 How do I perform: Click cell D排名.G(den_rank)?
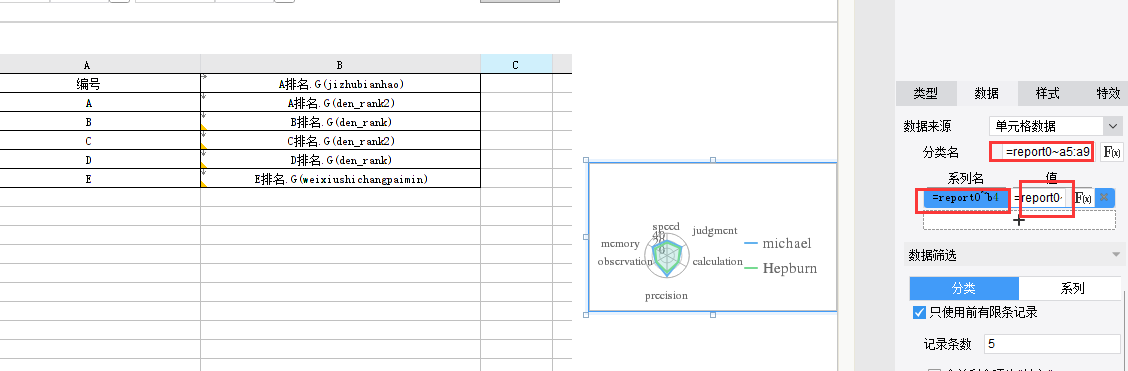point(340,159)
